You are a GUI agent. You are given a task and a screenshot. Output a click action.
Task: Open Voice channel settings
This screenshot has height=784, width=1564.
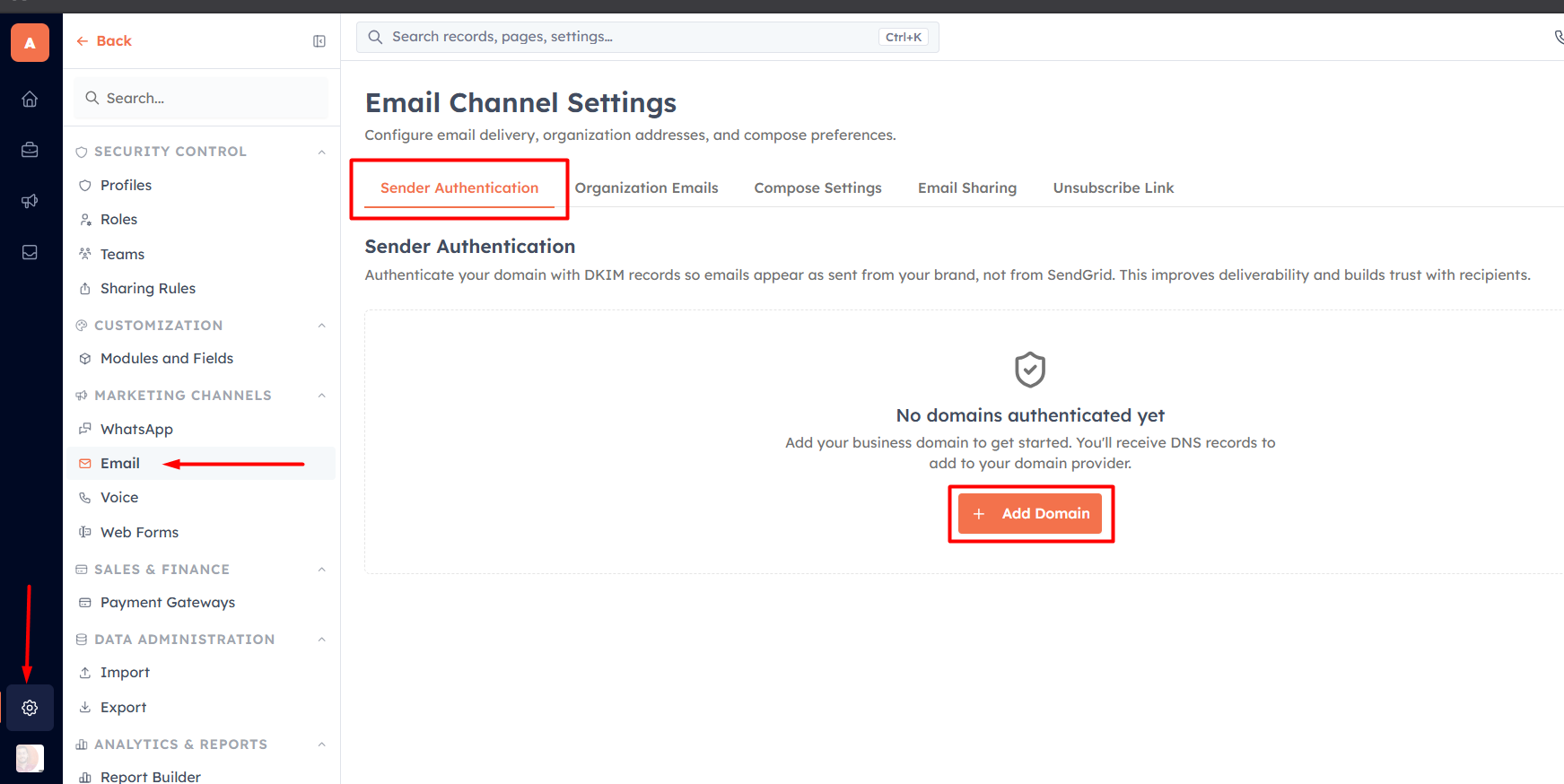(x=201, y=498)
